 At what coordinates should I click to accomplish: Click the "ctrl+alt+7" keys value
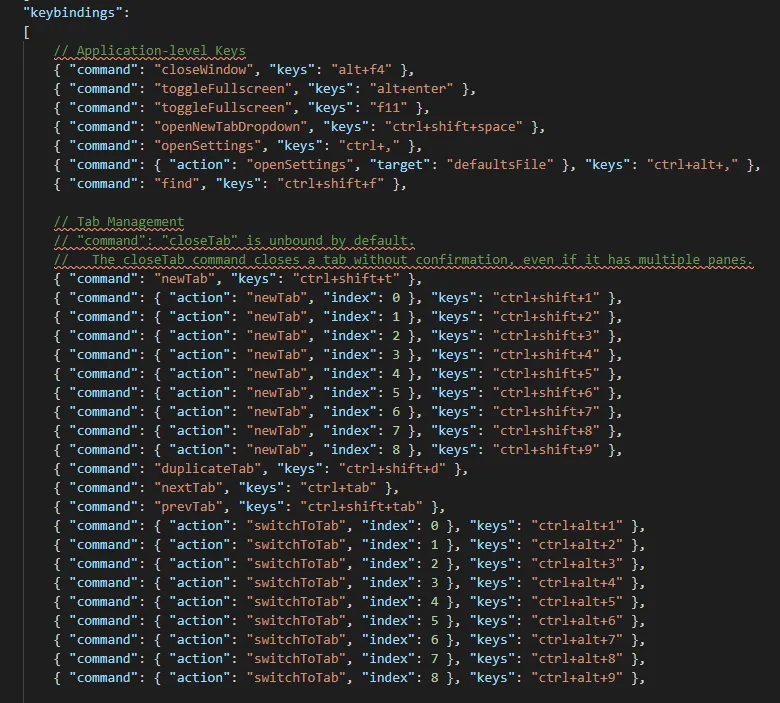tap(577, 640)
